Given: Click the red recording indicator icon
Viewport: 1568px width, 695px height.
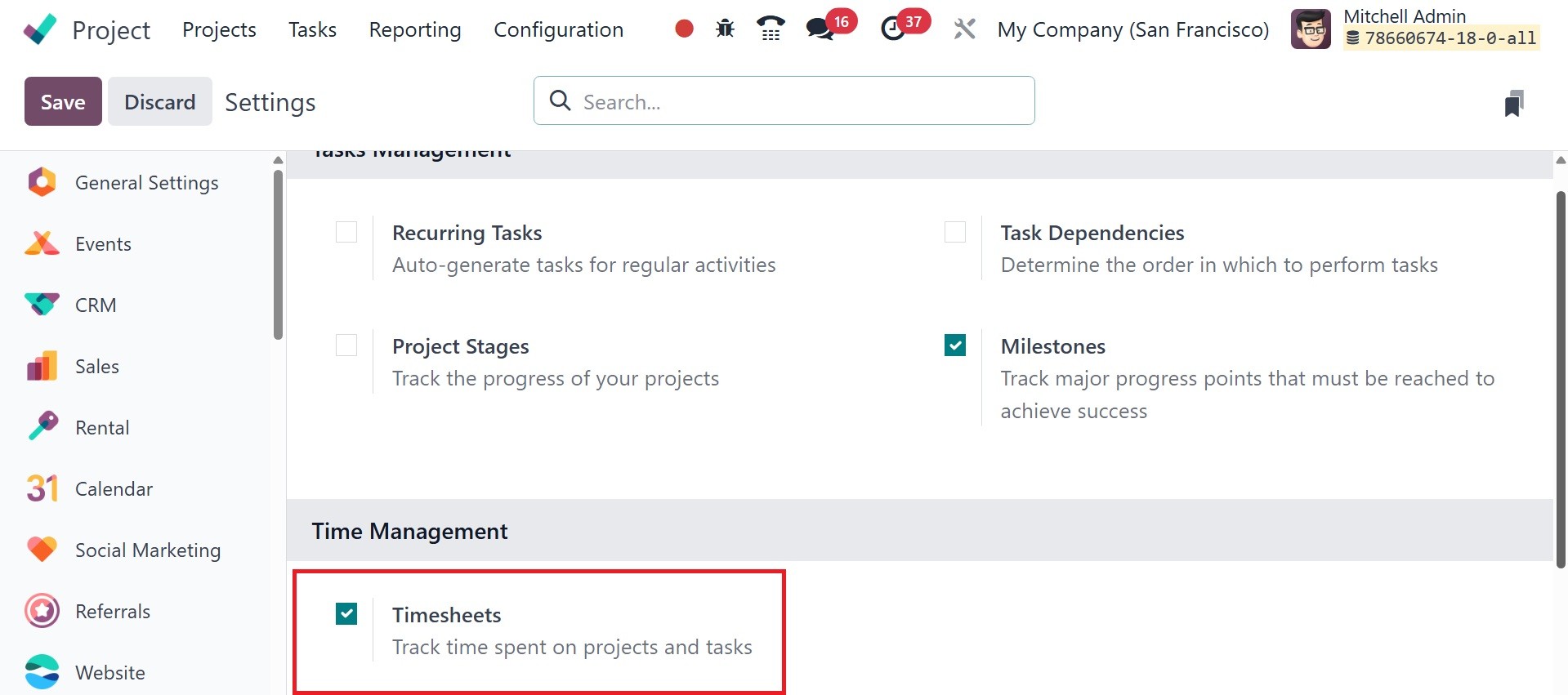Looking at the screenshot, I should coord(684,29).
